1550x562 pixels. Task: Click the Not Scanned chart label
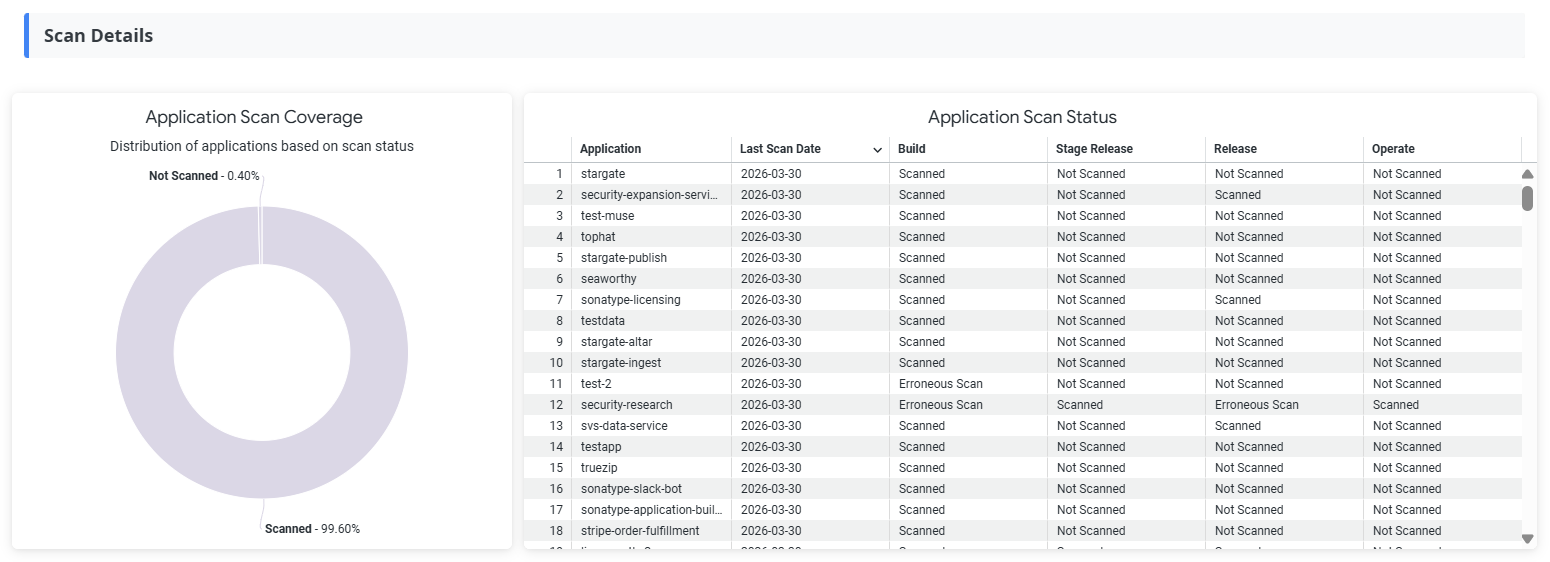coord(204,176)
